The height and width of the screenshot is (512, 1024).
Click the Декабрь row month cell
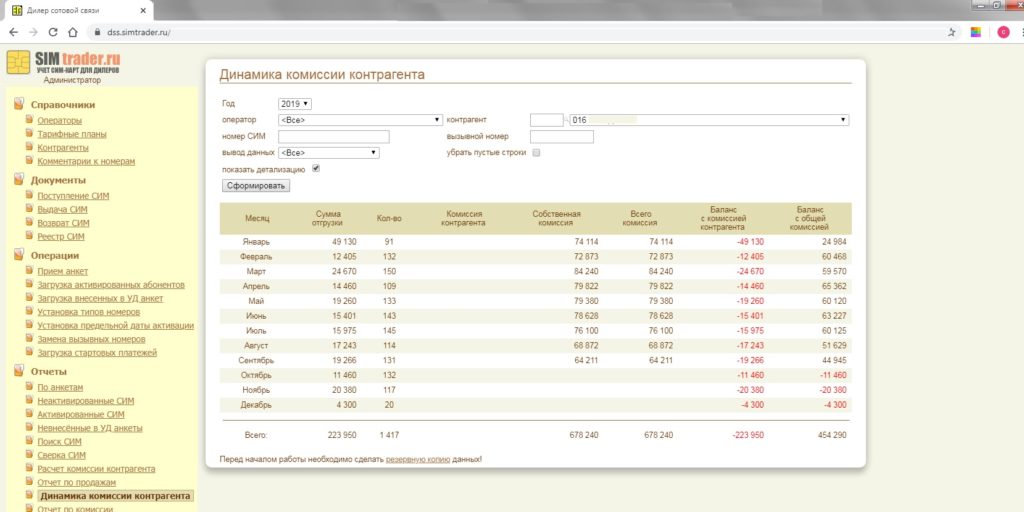pyautogui.click(x=257, y=405)
